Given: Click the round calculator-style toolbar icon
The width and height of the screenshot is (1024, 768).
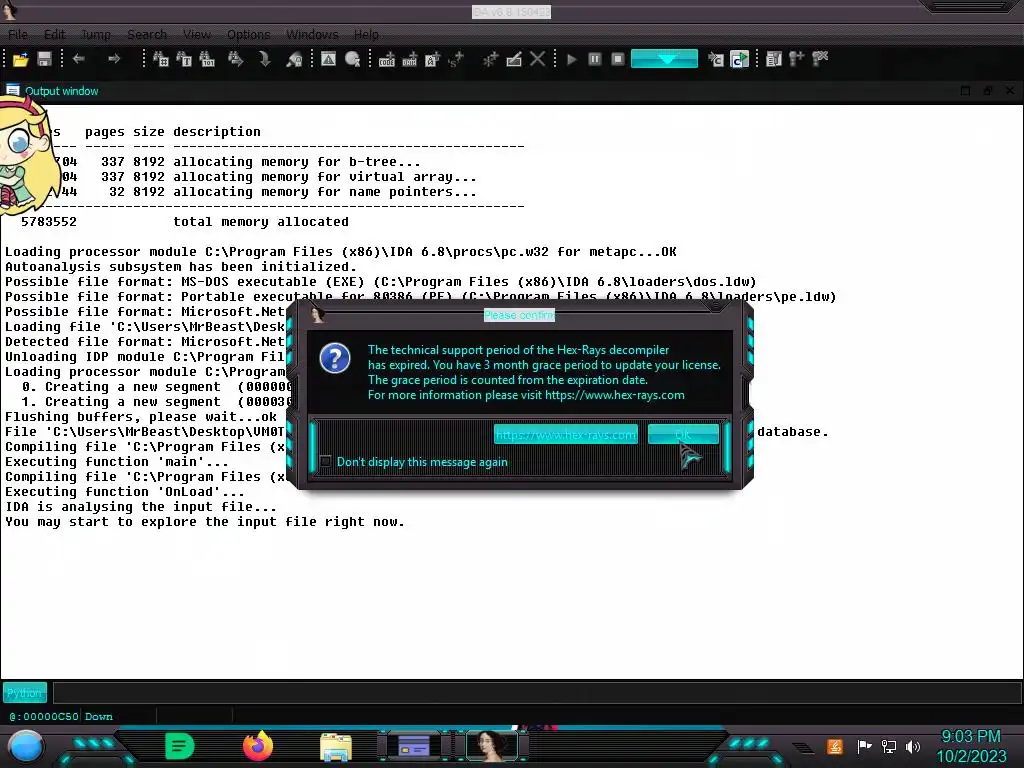Looking at the screenshot, I should point(353,59).
